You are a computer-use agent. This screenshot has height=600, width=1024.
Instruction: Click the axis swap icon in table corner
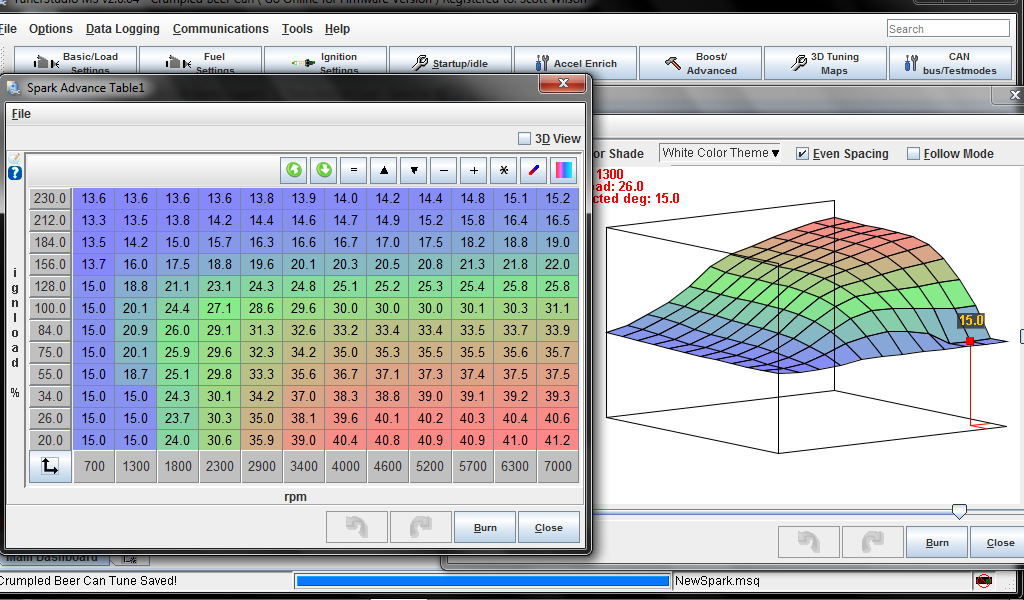tap(50, 466)
